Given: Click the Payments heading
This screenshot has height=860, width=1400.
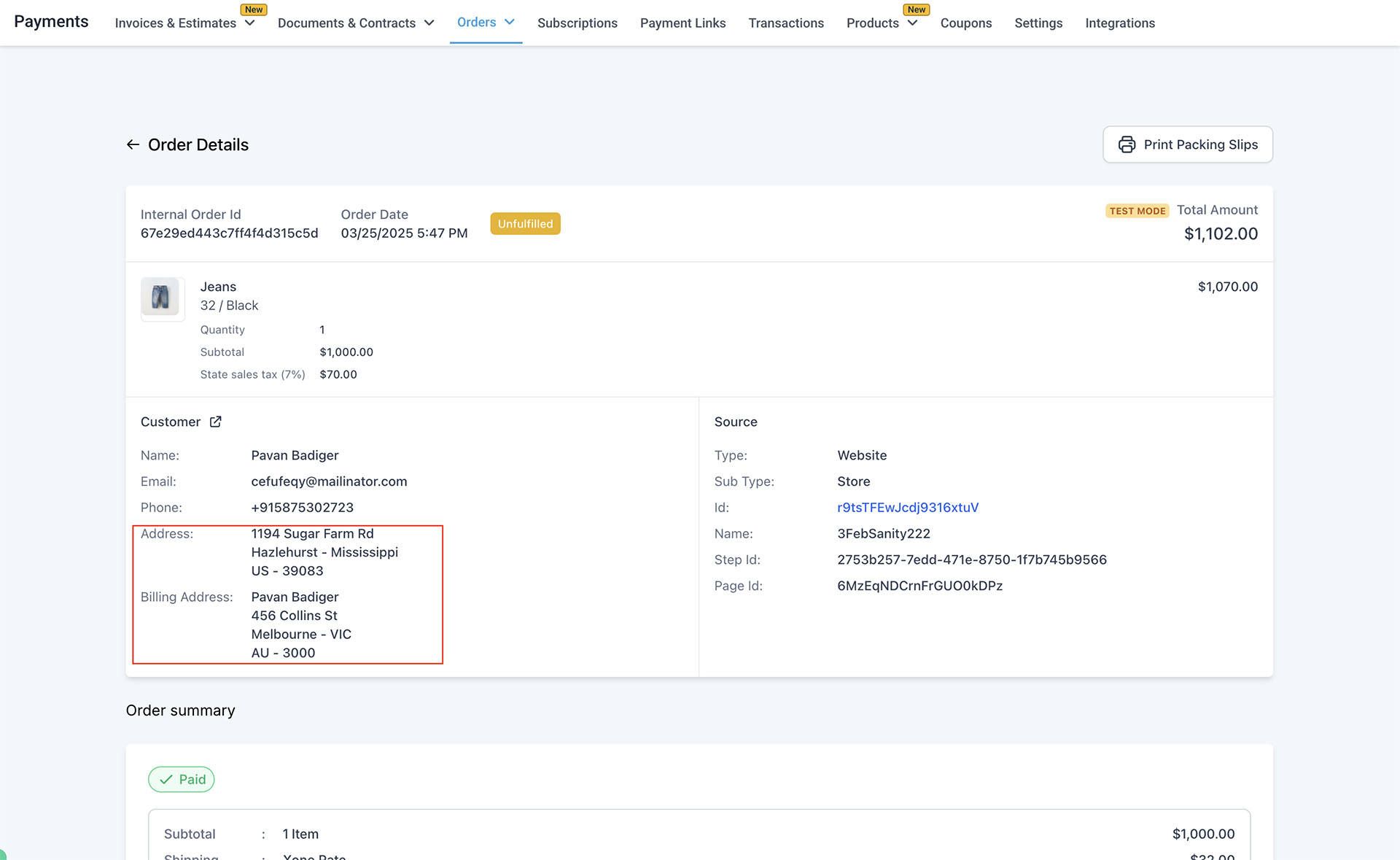Looking at the screenshot, I should (x=51, y=22).
